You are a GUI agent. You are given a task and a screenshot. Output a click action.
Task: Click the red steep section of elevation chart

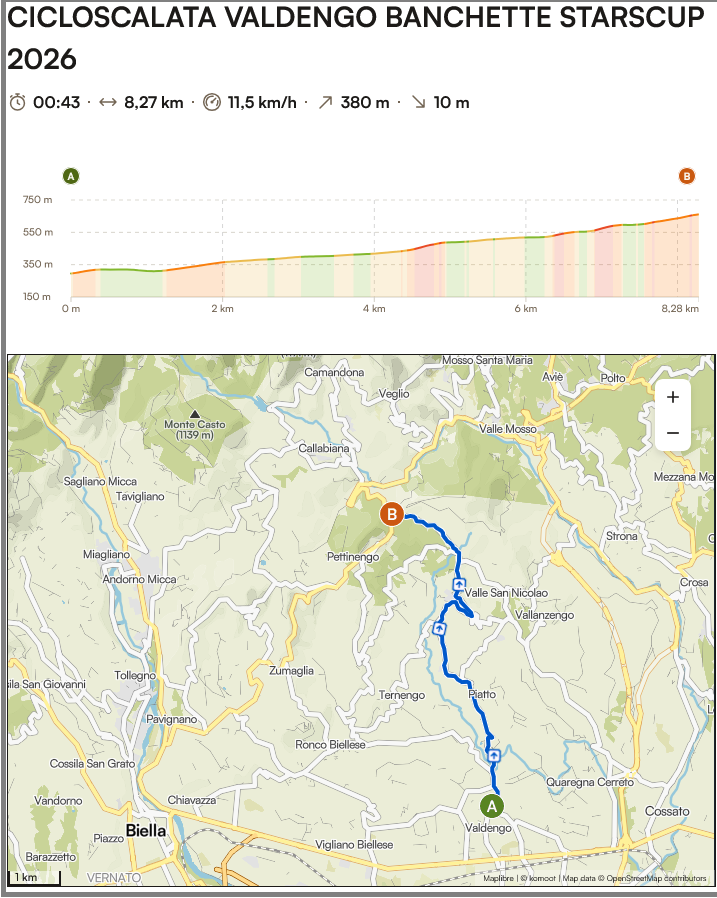(426, 272)
